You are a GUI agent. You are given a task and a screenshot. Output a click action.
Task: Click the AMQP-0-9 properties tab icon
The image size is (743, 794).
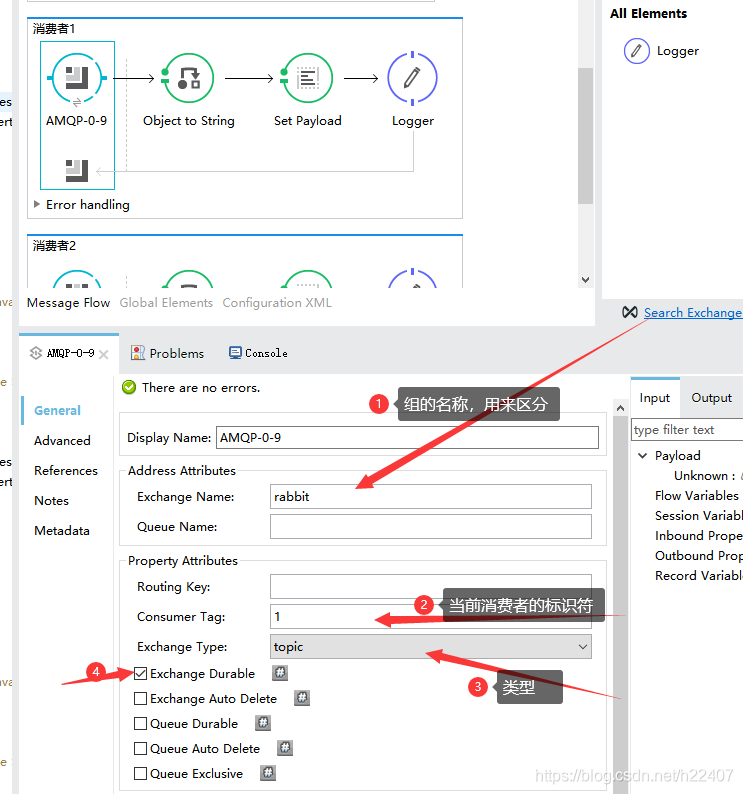tap(35, 353)
